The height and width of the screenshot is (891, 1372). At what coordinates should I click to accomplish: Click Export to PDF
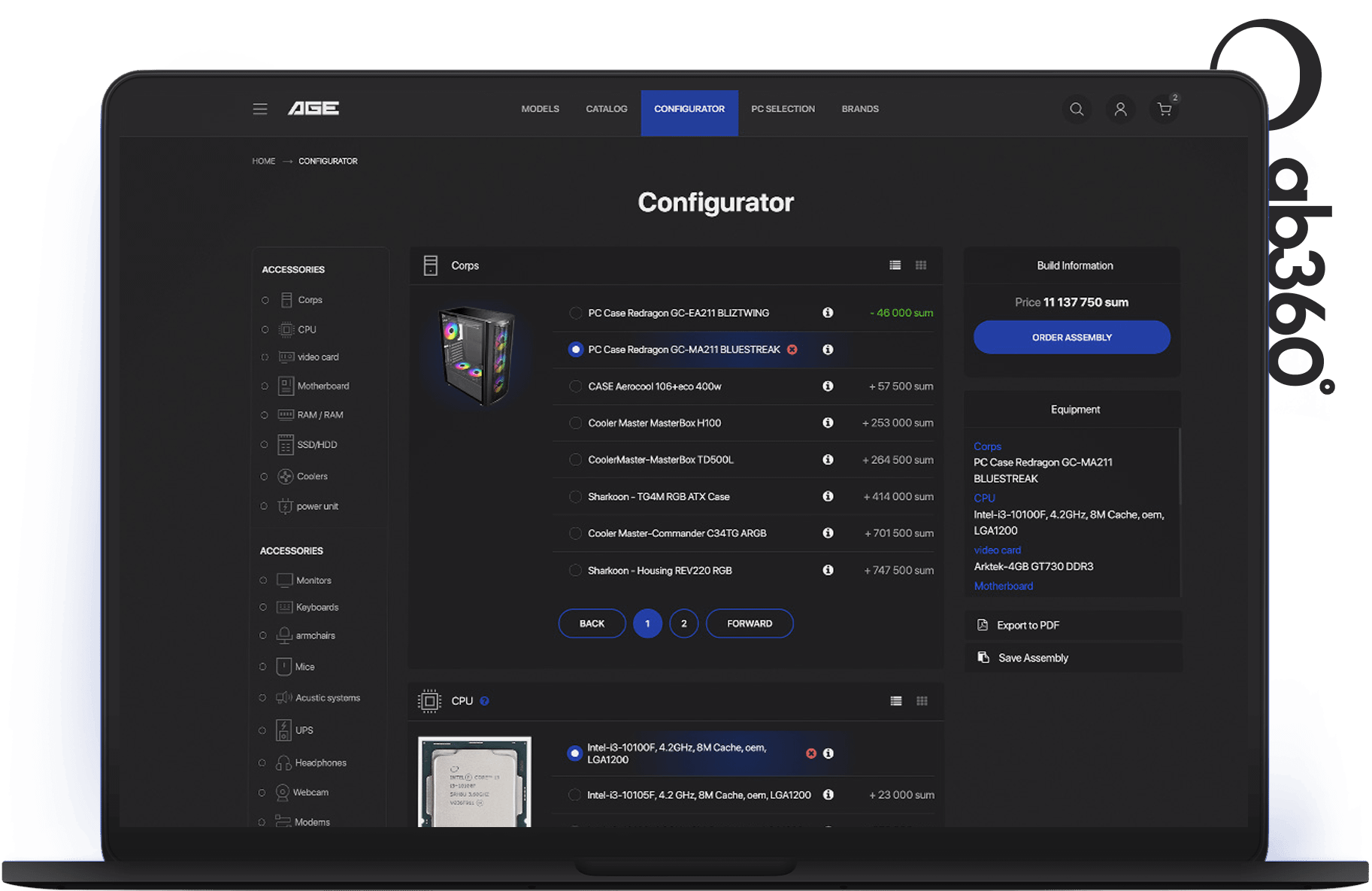point(1028,626)
